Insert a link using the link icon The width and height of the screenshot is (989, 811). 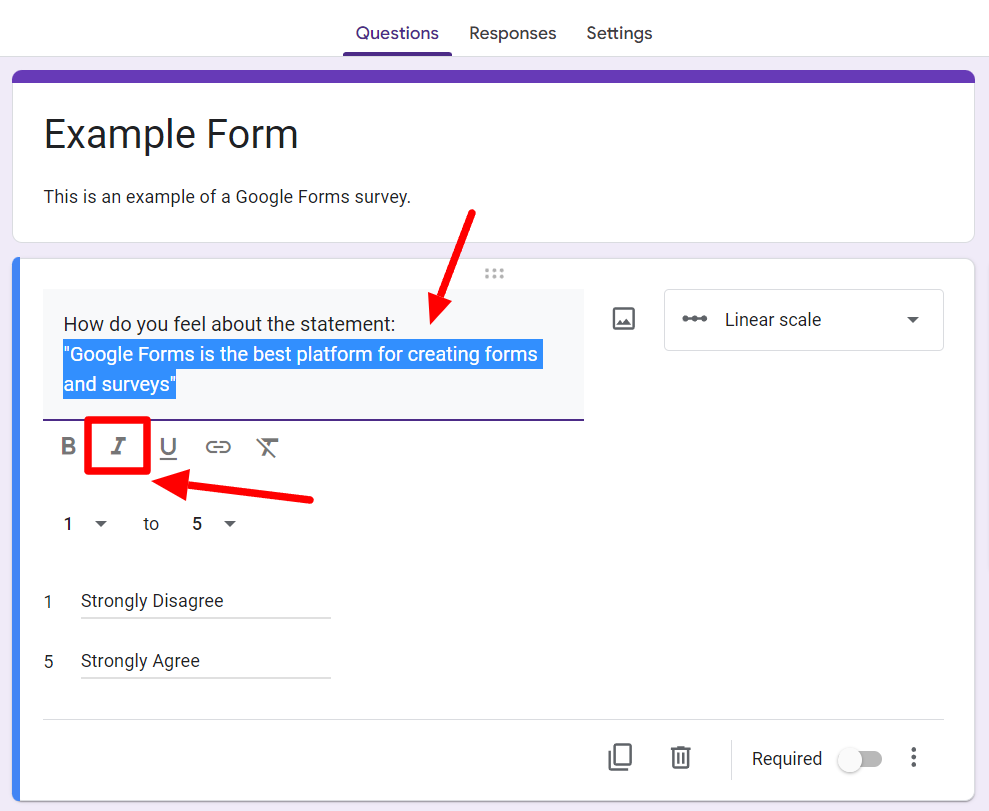coord(218,447)
